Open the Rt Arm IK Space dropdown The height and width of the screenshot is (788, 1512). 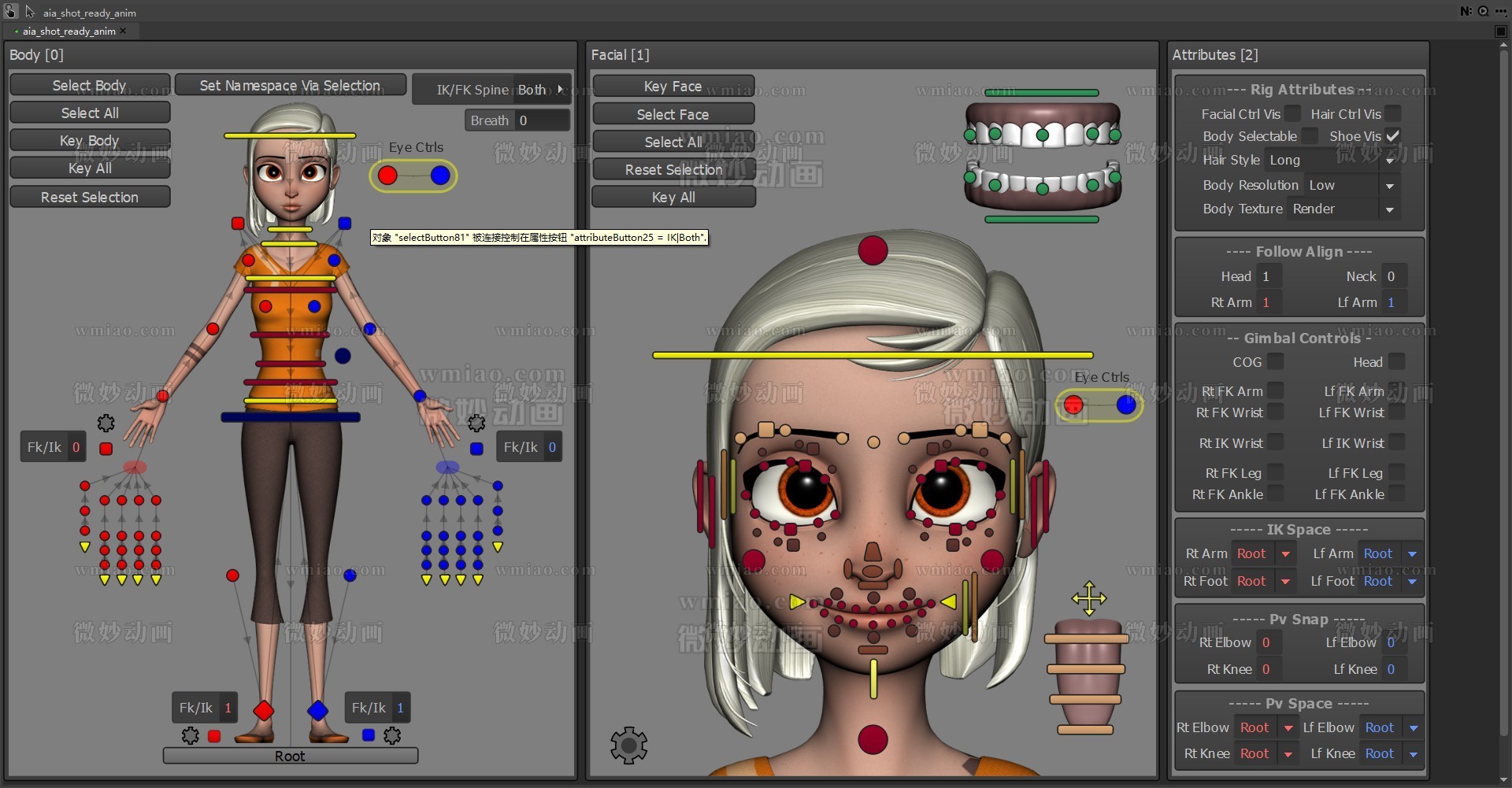click(x=1285, y=554)
